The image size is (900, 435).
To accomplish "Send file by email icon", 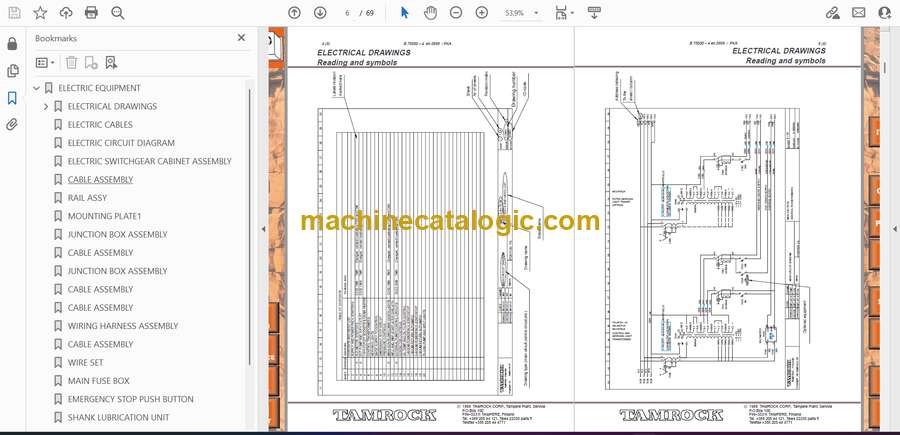I will (x=859, y=13).
